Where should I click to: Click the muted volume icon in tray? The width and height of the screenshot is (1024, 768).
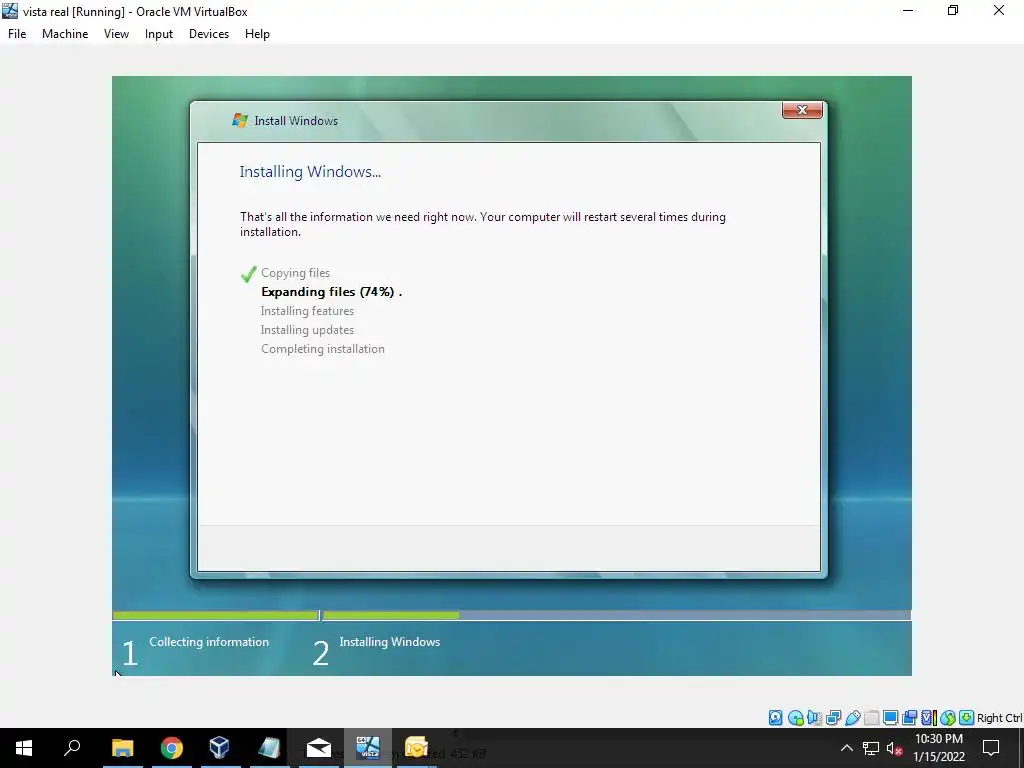(x=895, y=748)
